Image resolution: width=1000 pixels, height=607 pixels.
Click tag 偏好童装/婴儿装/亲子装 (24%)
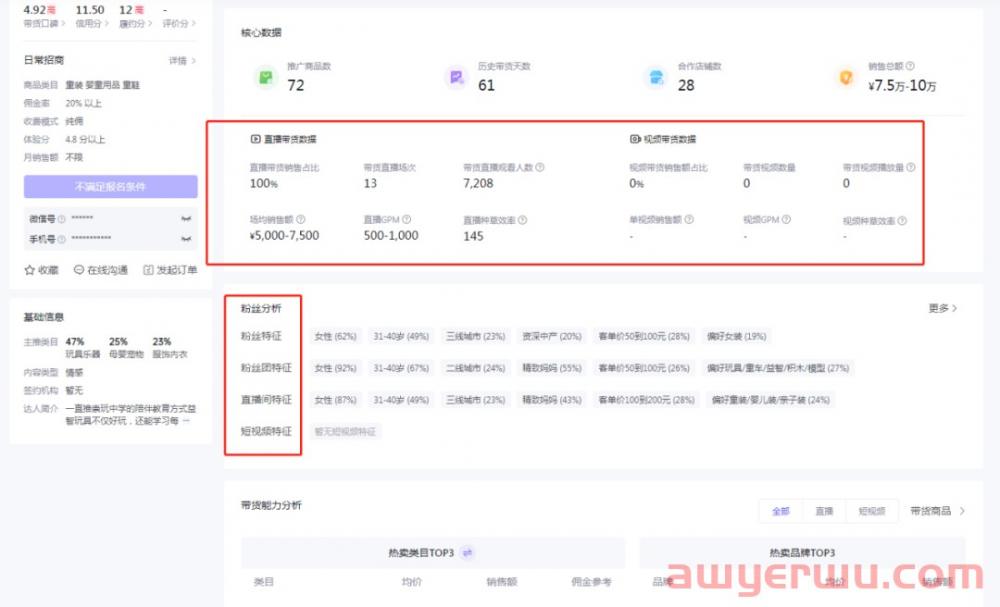coord(770,400)
